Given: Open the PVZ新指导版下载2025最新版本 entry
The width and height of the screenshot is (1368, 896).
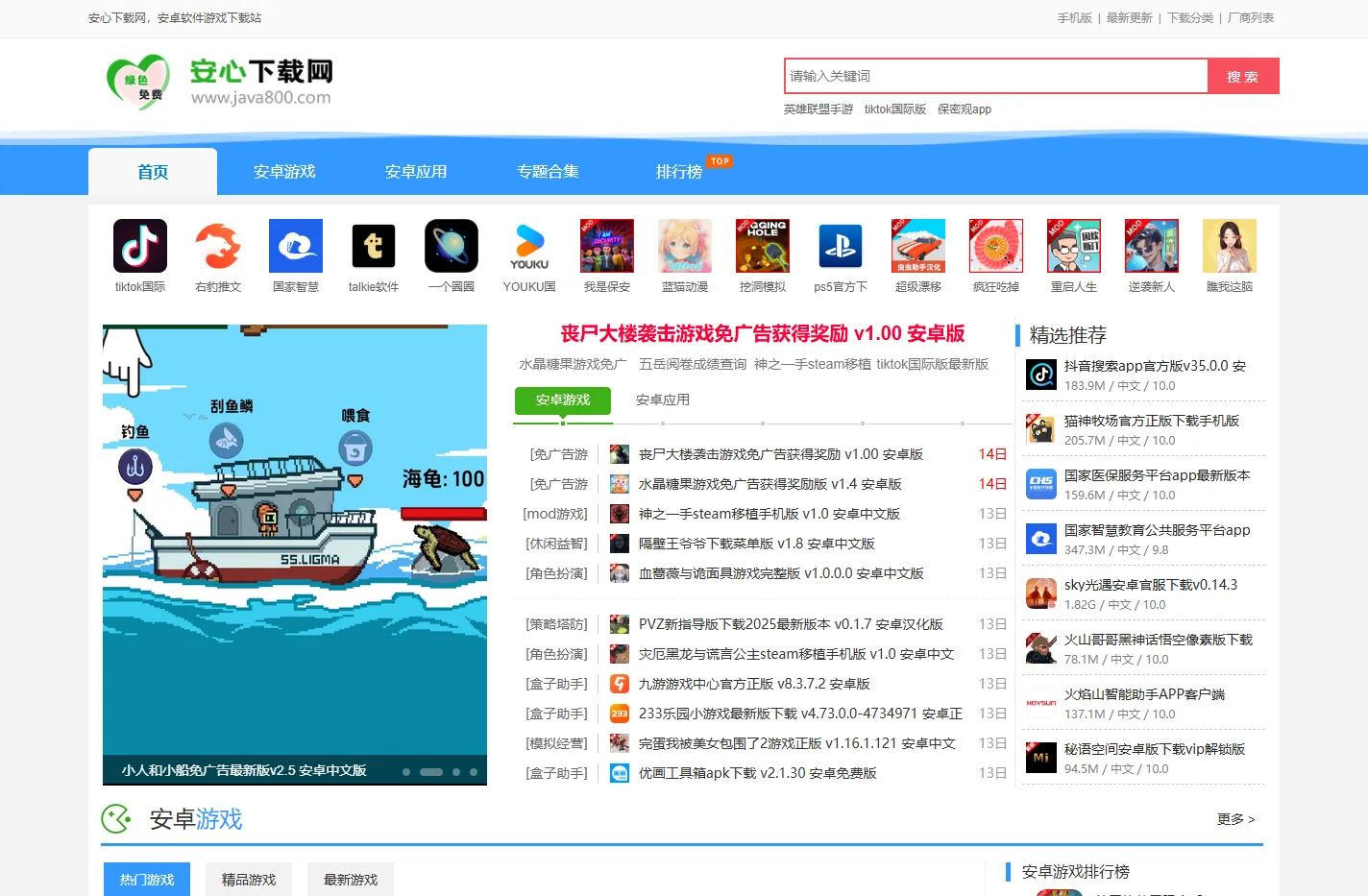Looking at the screenshot, I should click(791, 624).
